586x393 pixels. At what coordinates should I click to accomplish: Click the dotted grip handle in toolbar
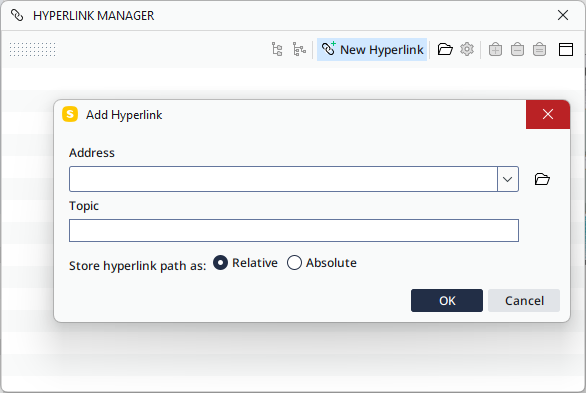[x=33, y=49]
